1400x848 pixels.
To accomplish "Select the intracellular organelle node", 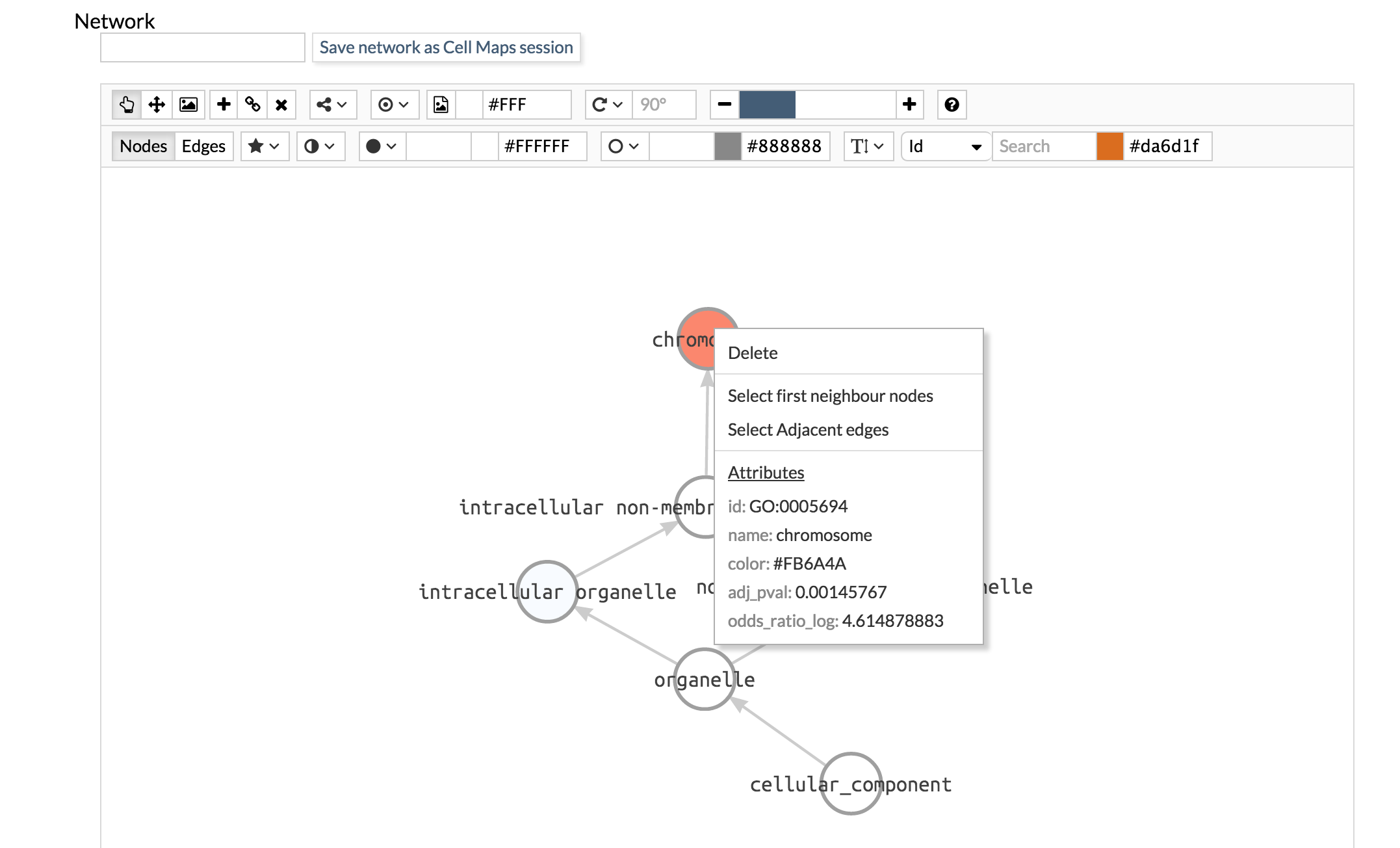I will [547, 592].
